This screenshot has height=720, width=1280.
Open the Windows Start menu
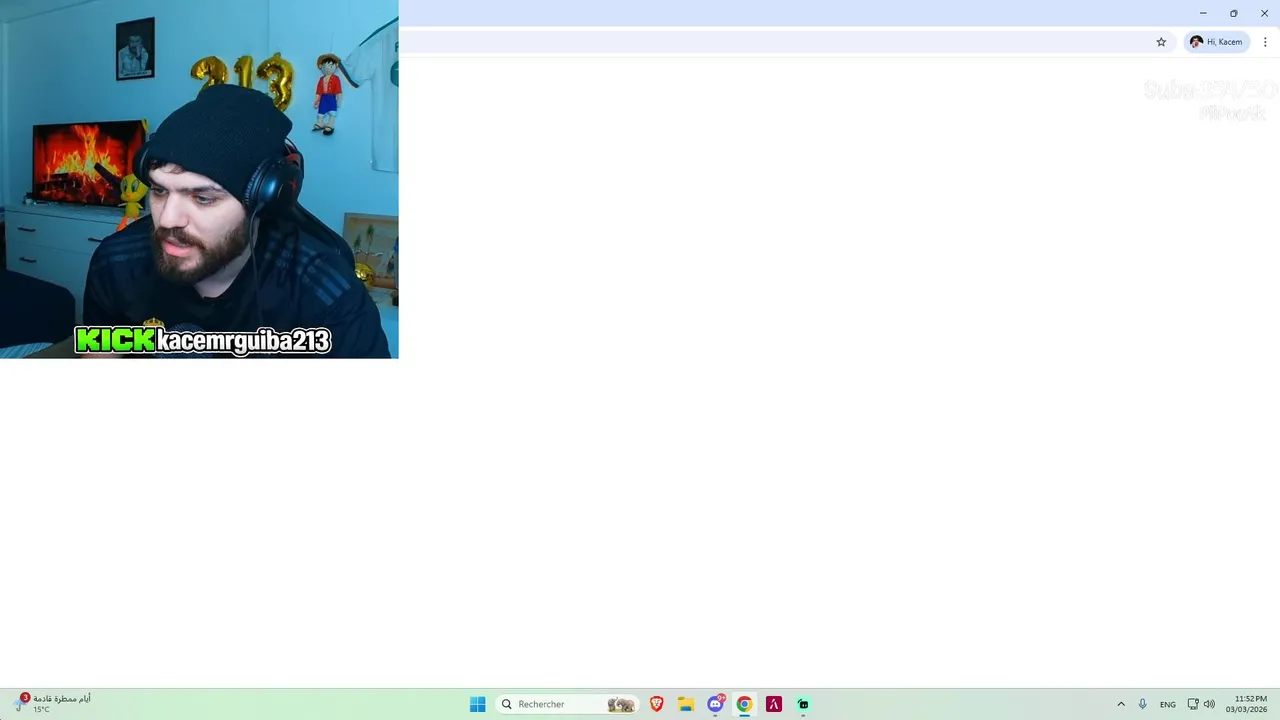[478, 704]
